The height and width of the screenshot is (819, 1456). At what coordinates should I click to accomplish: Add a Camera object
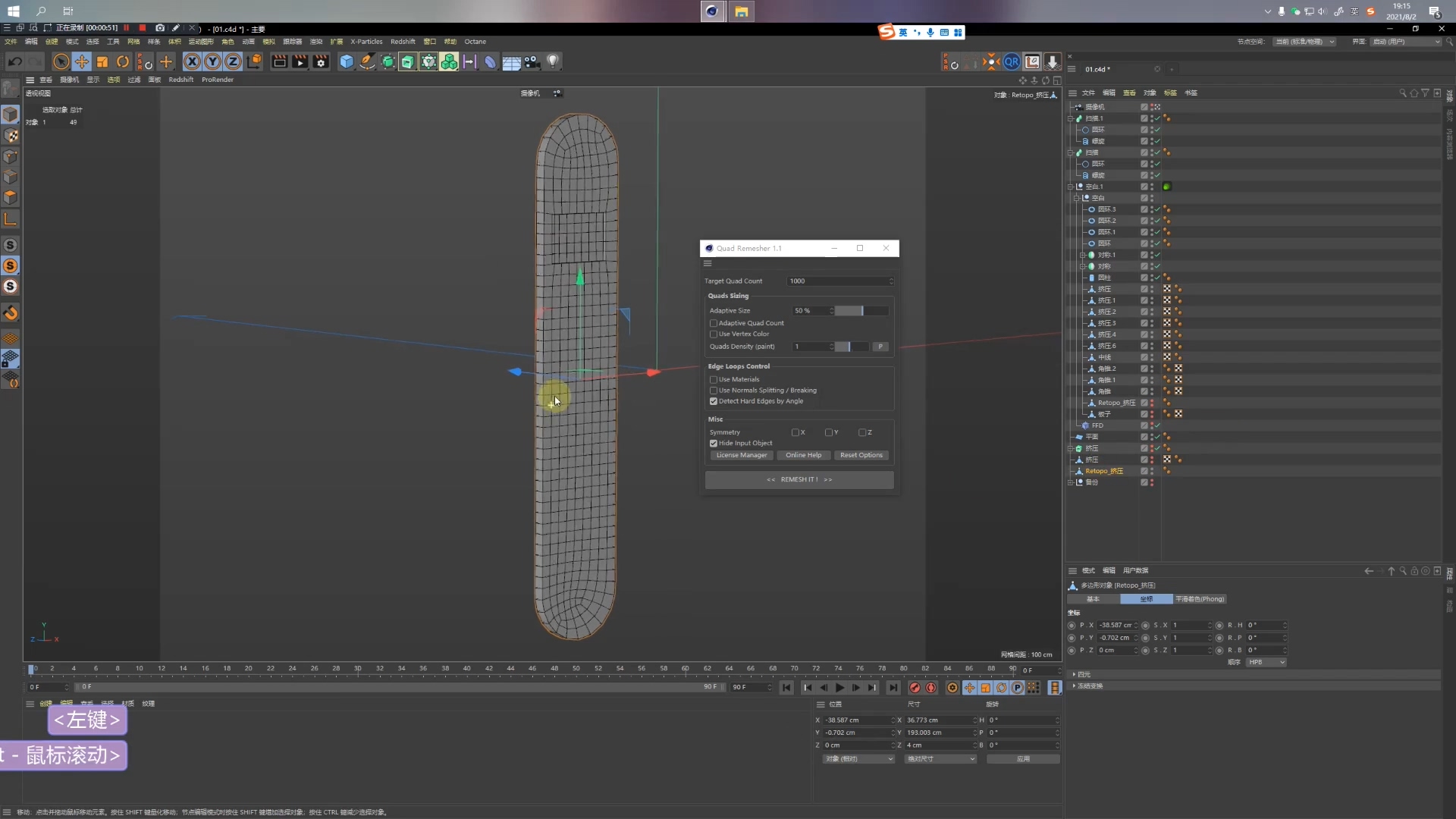532,61
